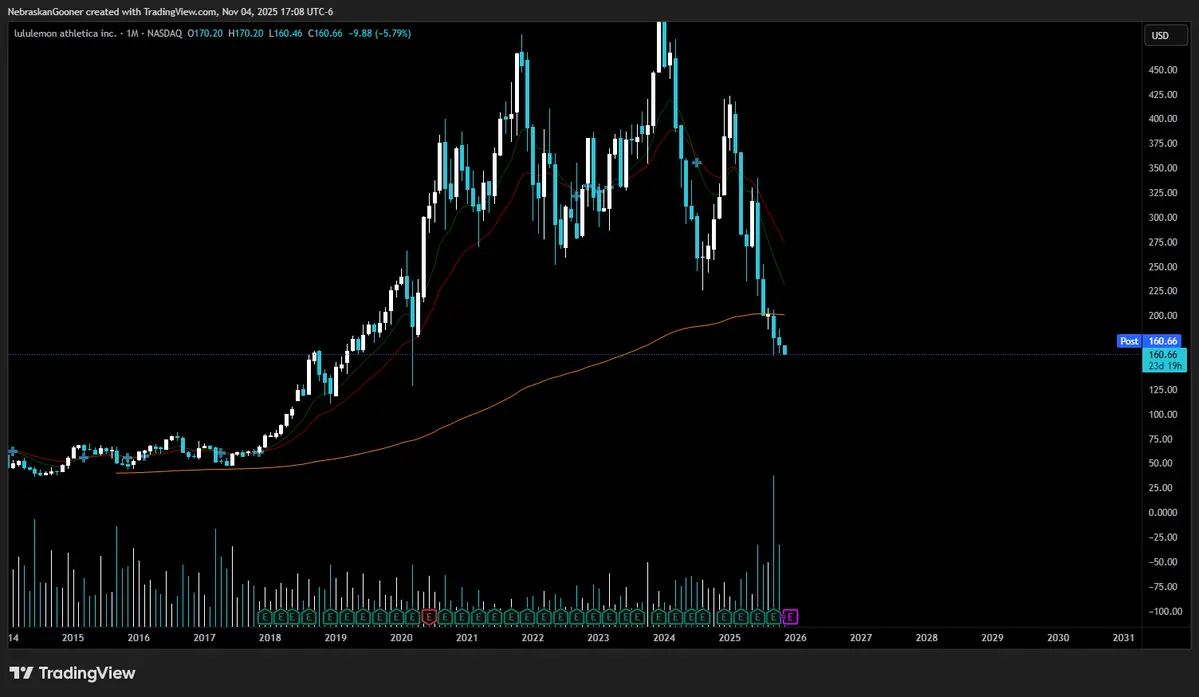Image resolution: width=1199 pixels, height=697 pixels.
Task: Click the 2029 time axis label
Action: (x=992, y=638)
